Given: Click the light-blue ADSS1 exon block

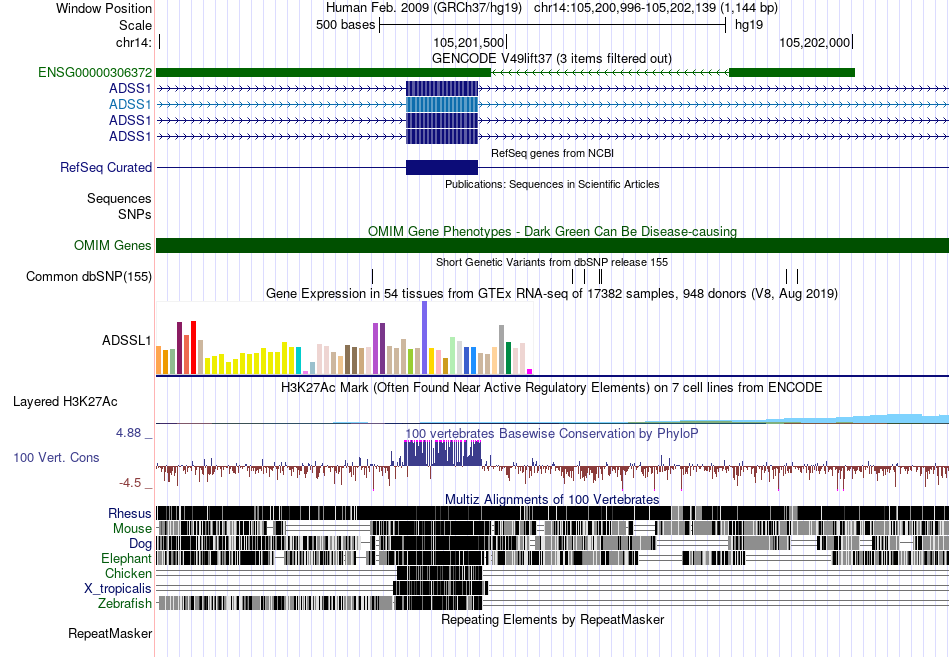Looking at the screenshot, I should (442, 104).
